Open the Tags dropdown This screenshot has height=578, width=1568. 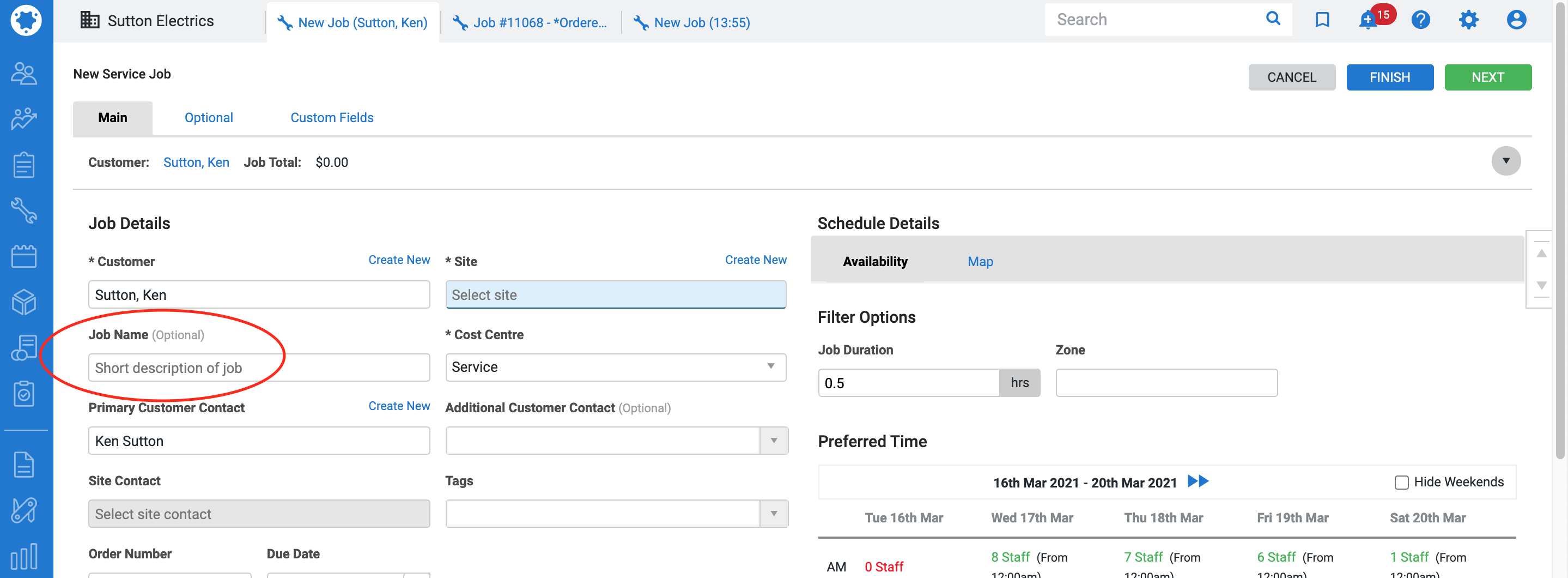click(x=774, y=514)
